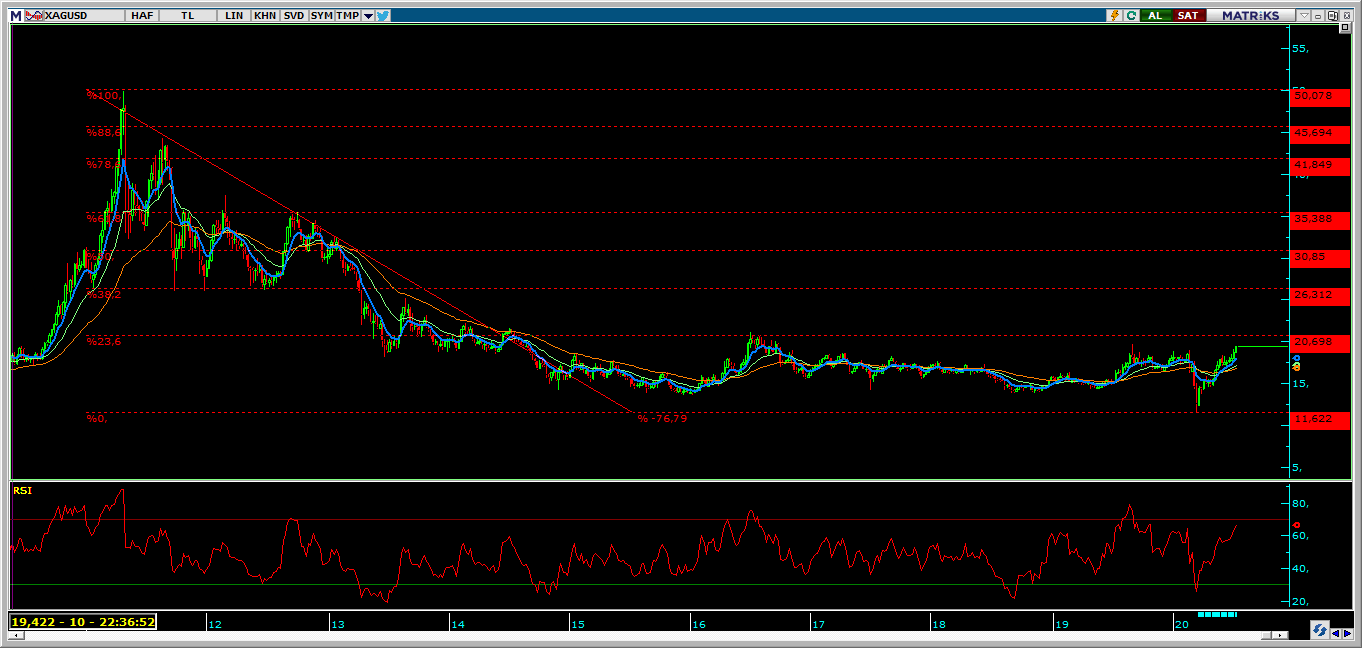
Task: Click the blue left arrow button
Action: point(1335,633)
